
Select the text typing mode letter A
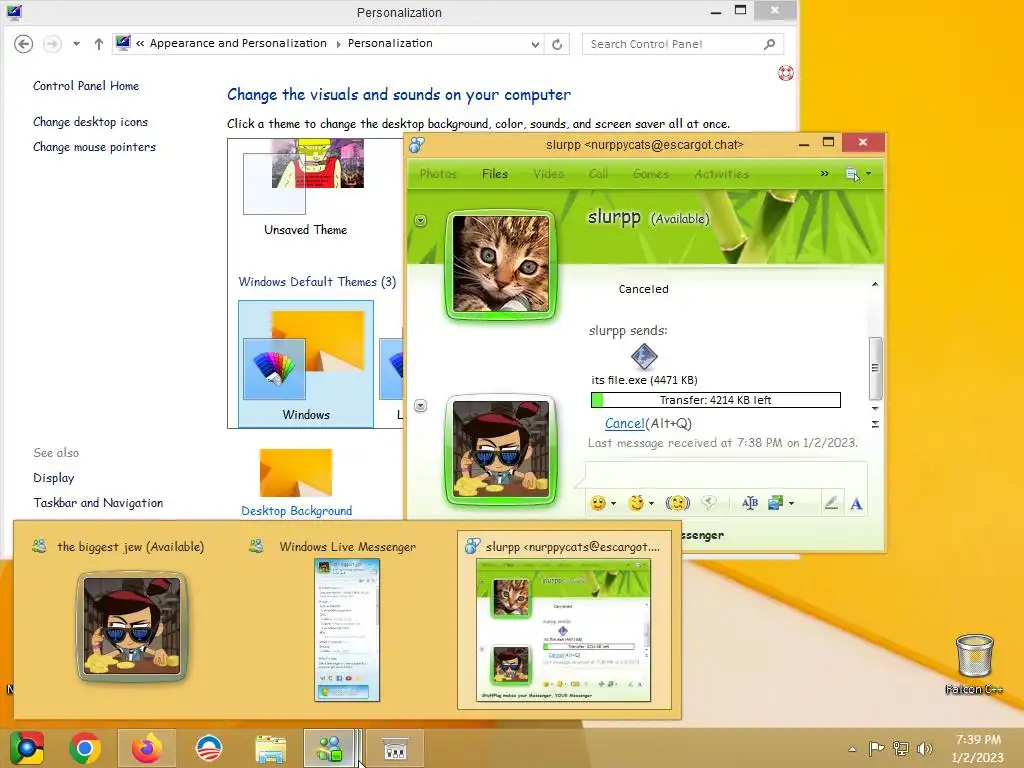pyautogui.click(x=856, y=504)
